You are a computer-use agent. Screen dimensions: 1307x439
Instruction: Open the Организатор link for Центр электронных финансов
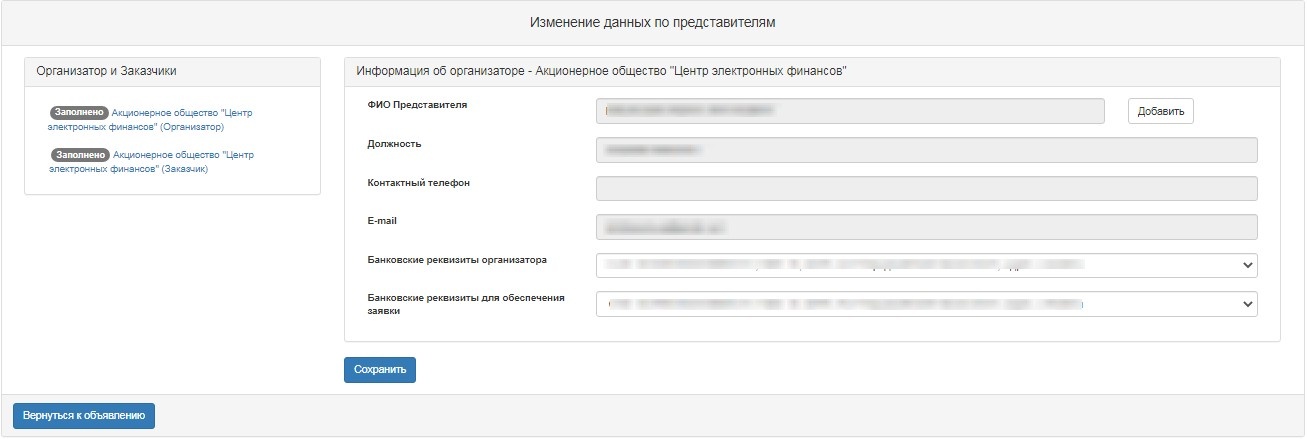150,120
